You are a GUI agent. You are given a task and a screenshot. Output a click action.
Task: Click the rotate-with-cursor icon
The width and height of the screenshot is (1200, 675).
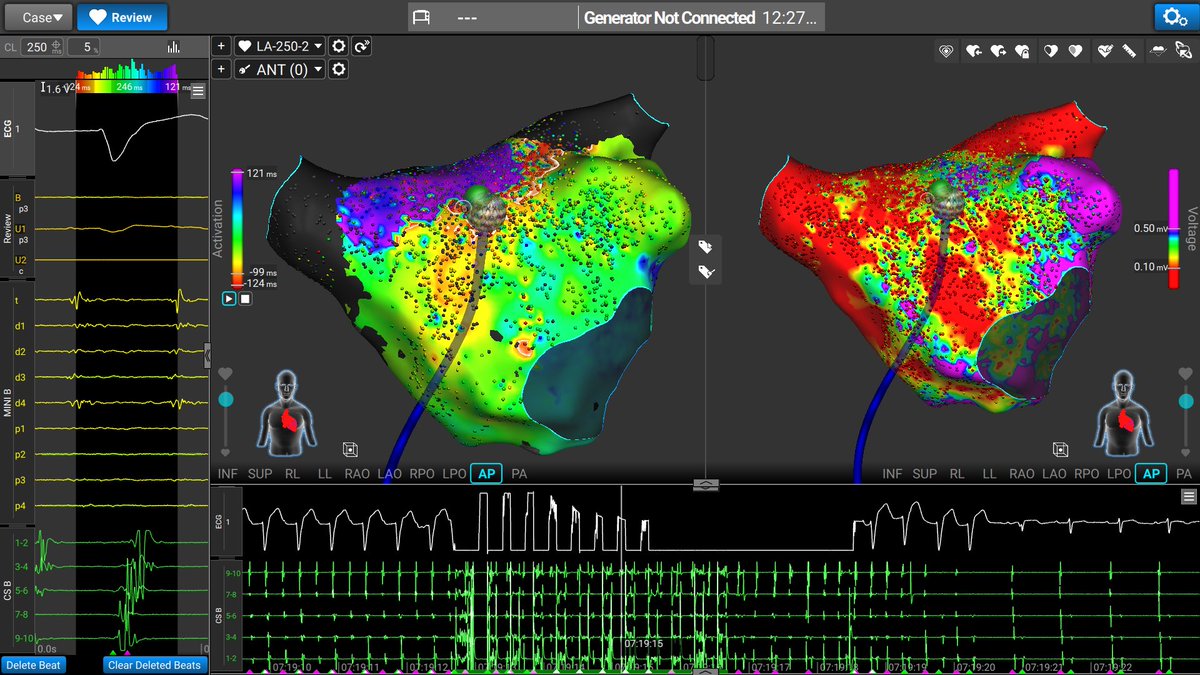[x=1183, y=51]
